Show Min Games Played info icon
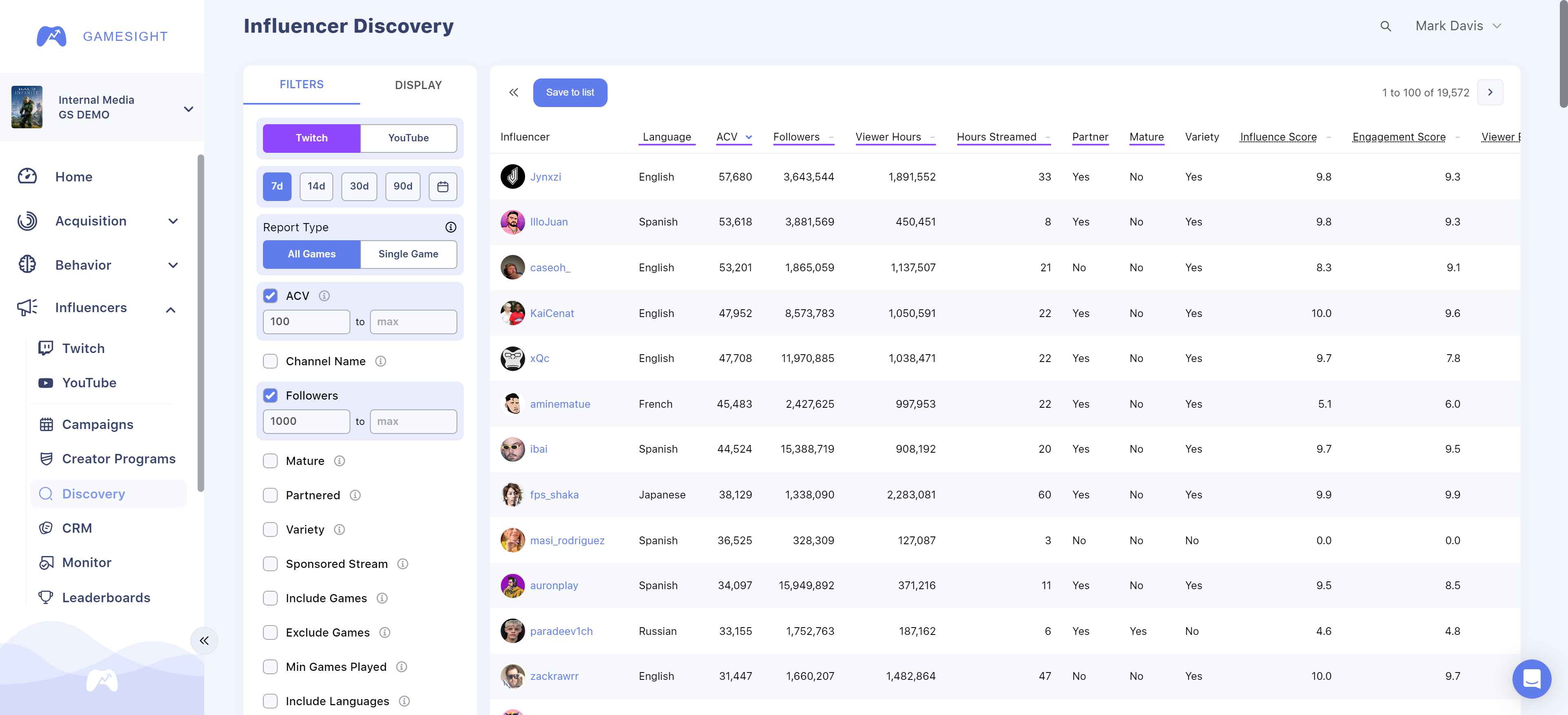 point(402,667)
